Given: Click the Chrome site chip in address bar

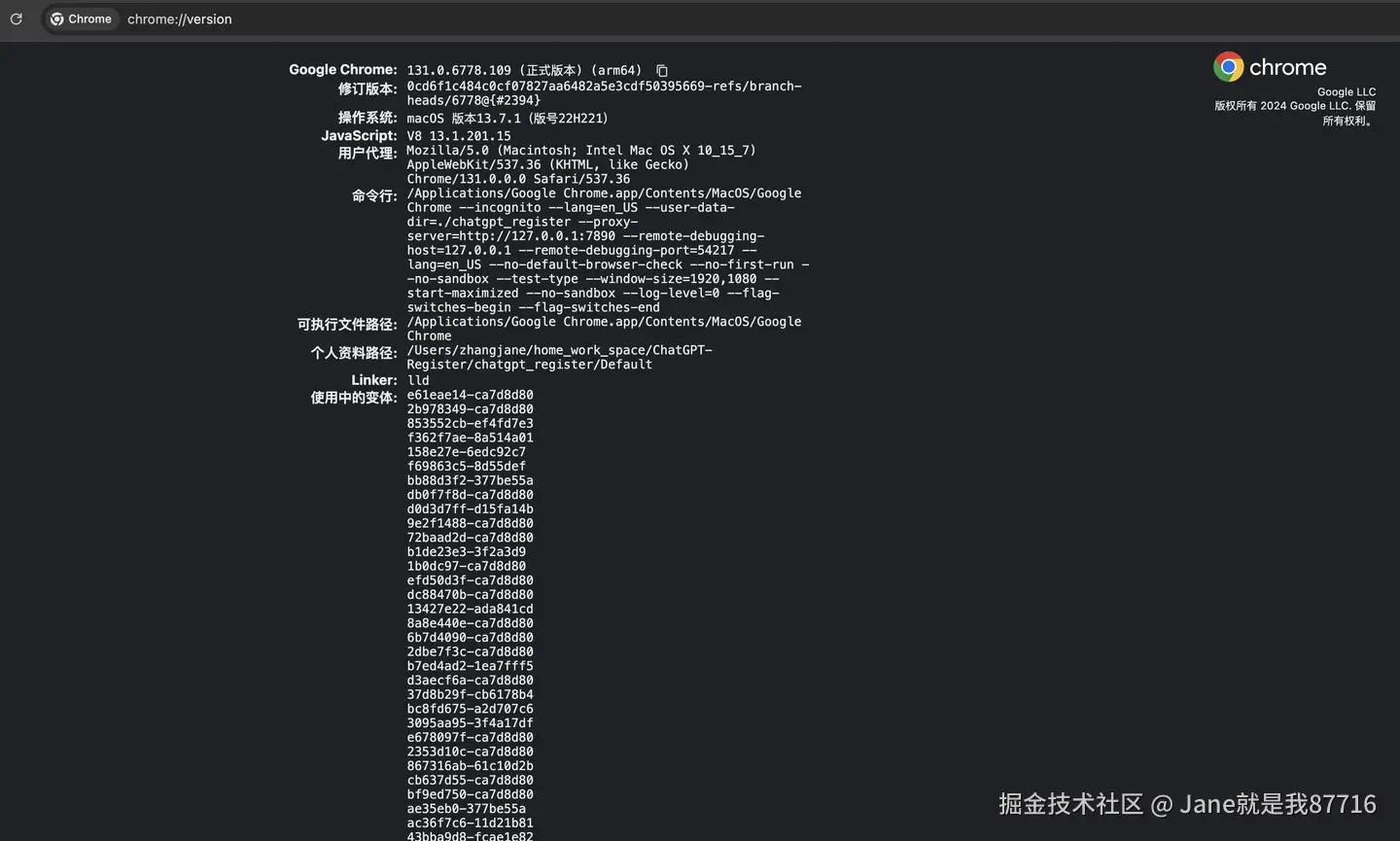Looking at the screenshot, I should [x=81, y=18].
